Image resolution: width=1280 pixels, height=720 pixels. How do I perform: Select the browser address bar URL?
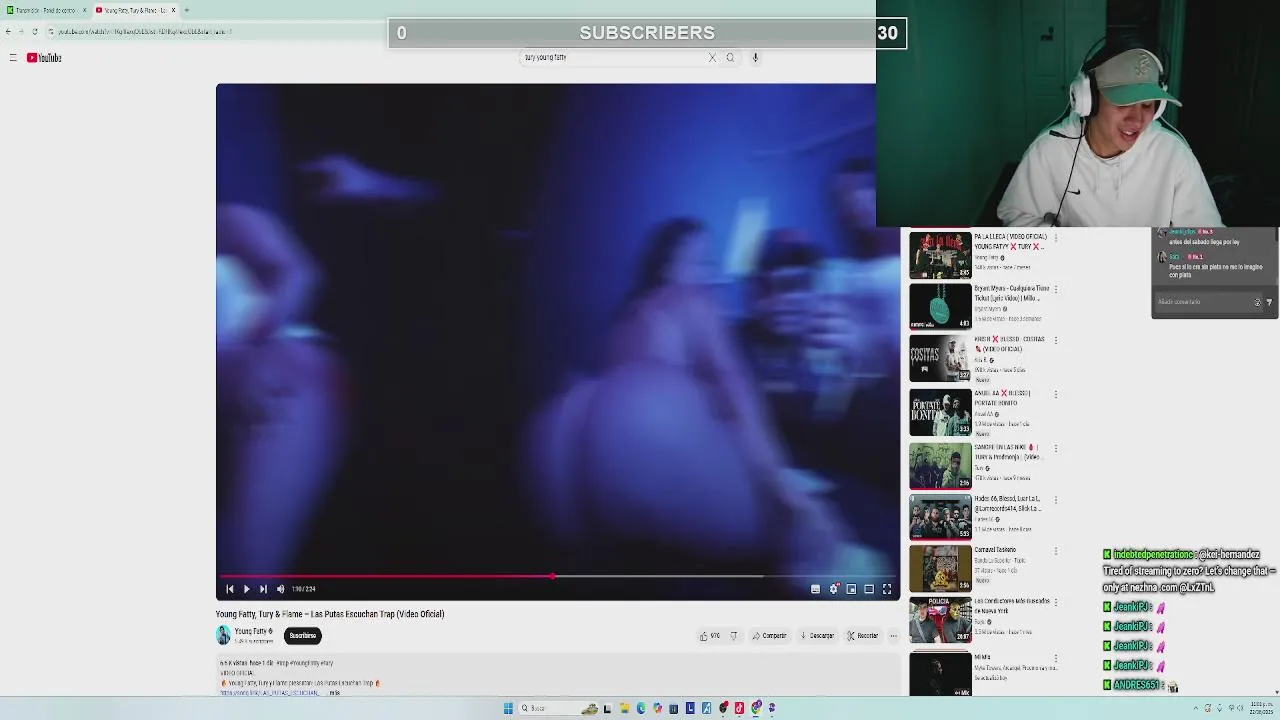(x=145, y=31)
